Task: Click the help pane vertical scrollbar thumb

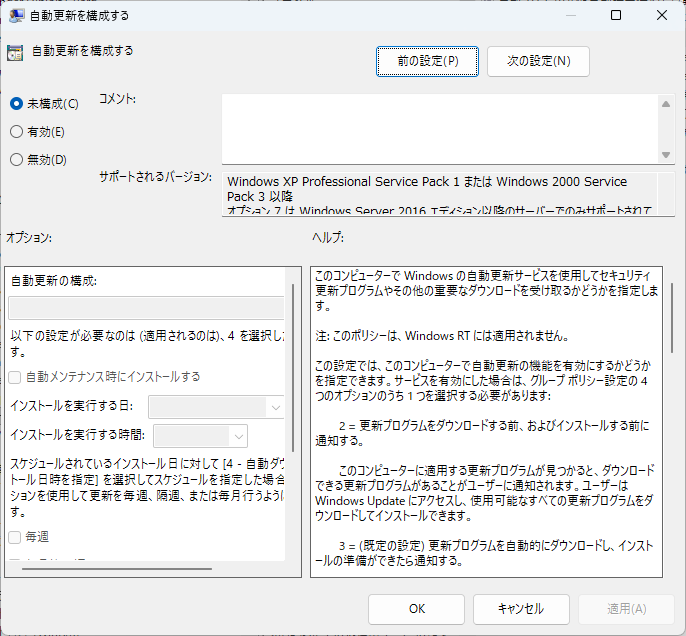Action: [672, 318]
